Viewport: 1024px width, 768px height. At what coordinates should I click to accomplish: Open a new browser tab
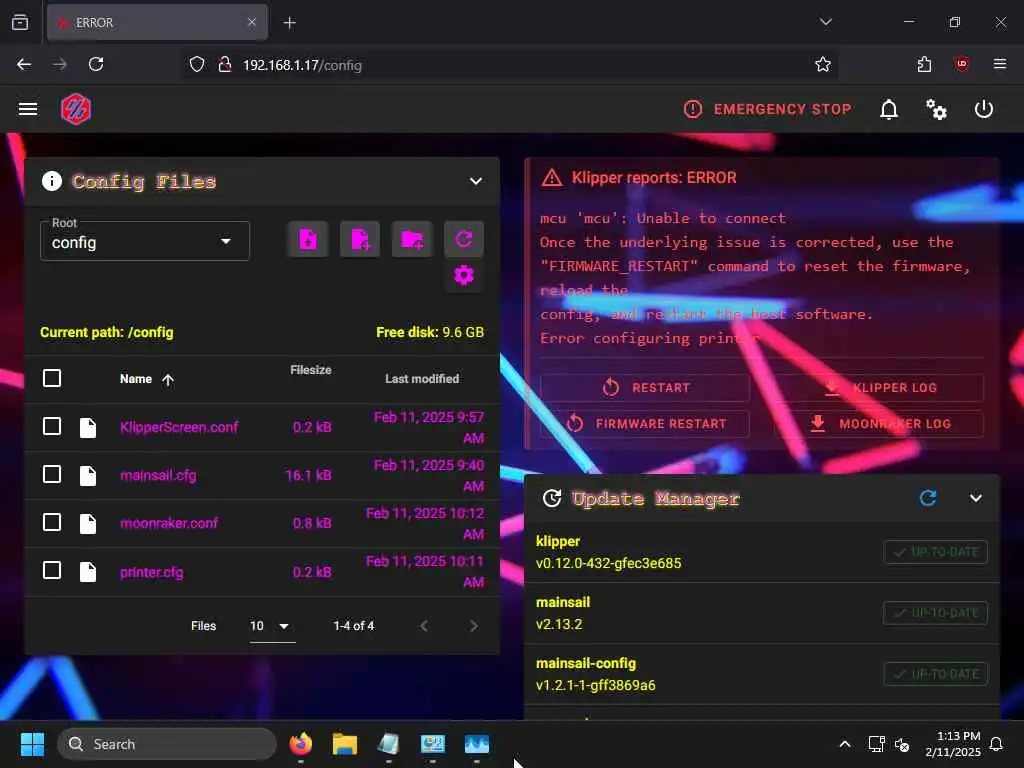[x=289, y=23]
